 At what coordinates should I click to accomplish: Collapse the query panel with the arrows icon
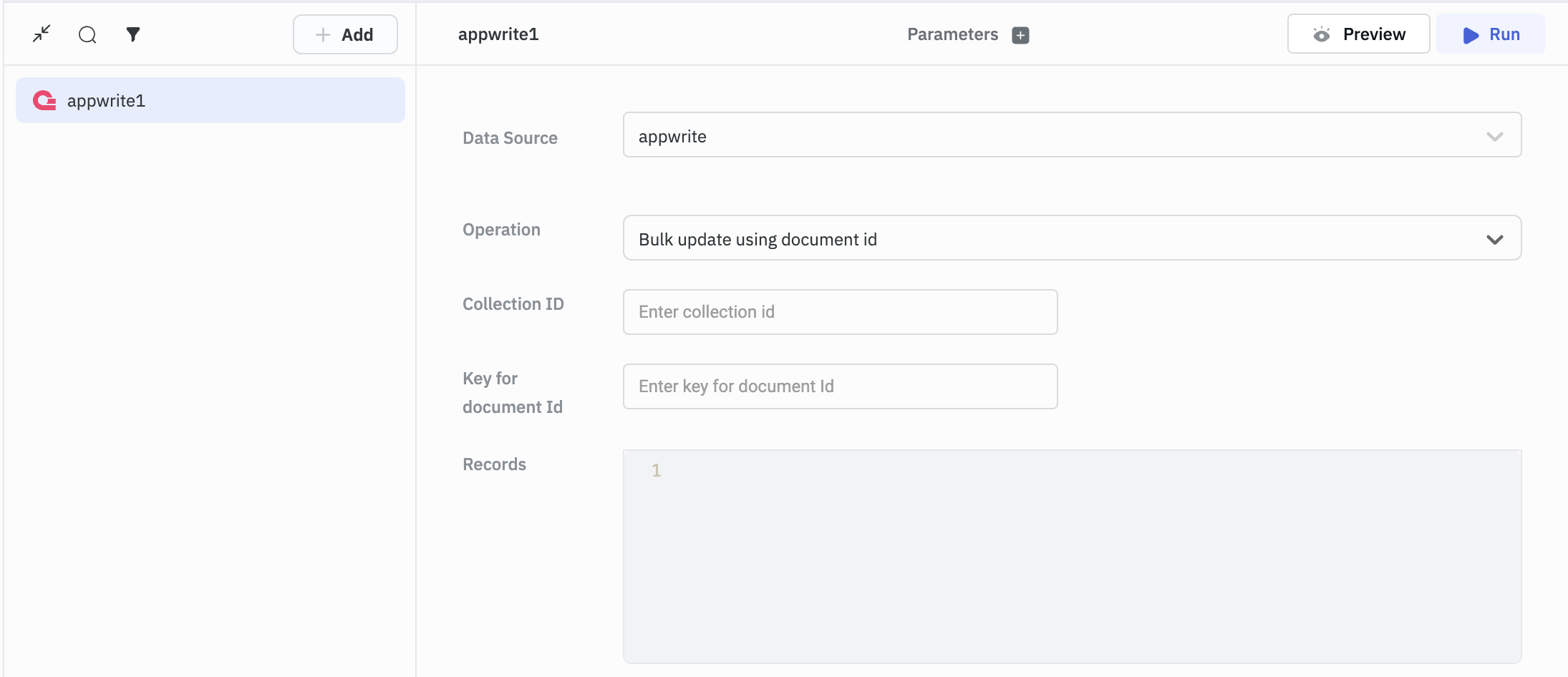click(42, 34)
